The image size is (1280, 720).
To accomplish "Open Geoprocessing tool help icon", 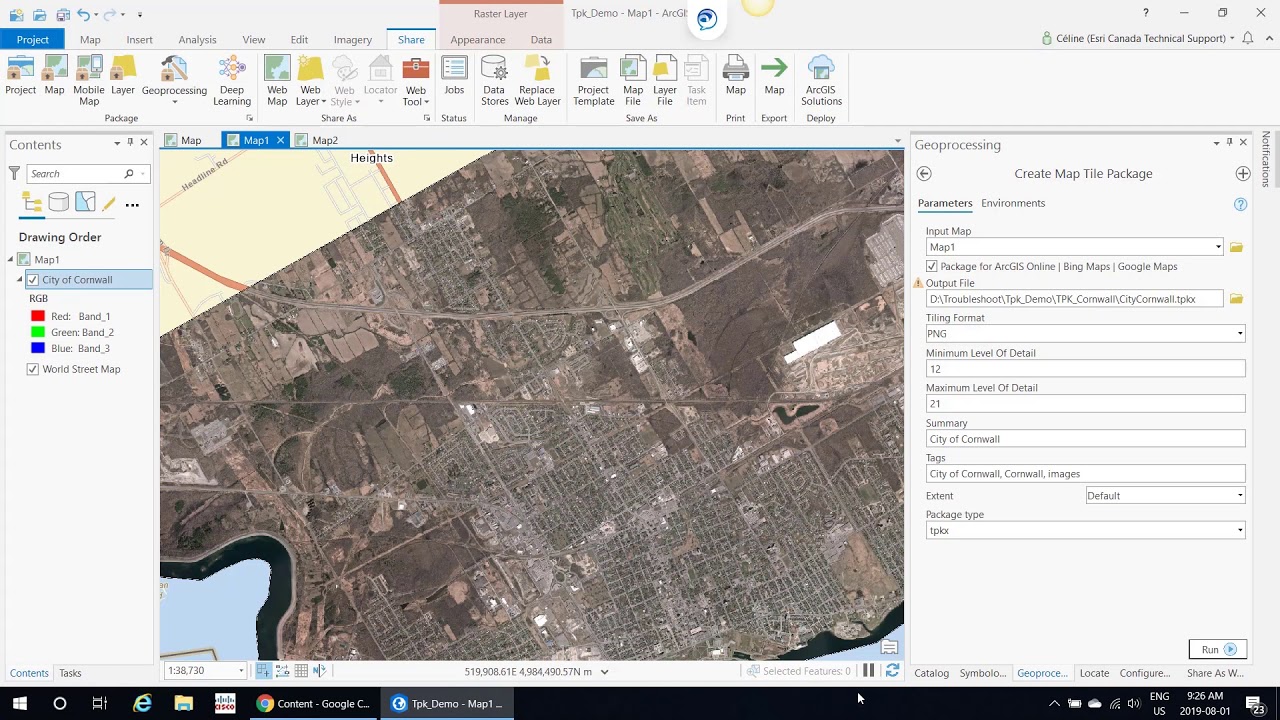I will point(1240,204).
